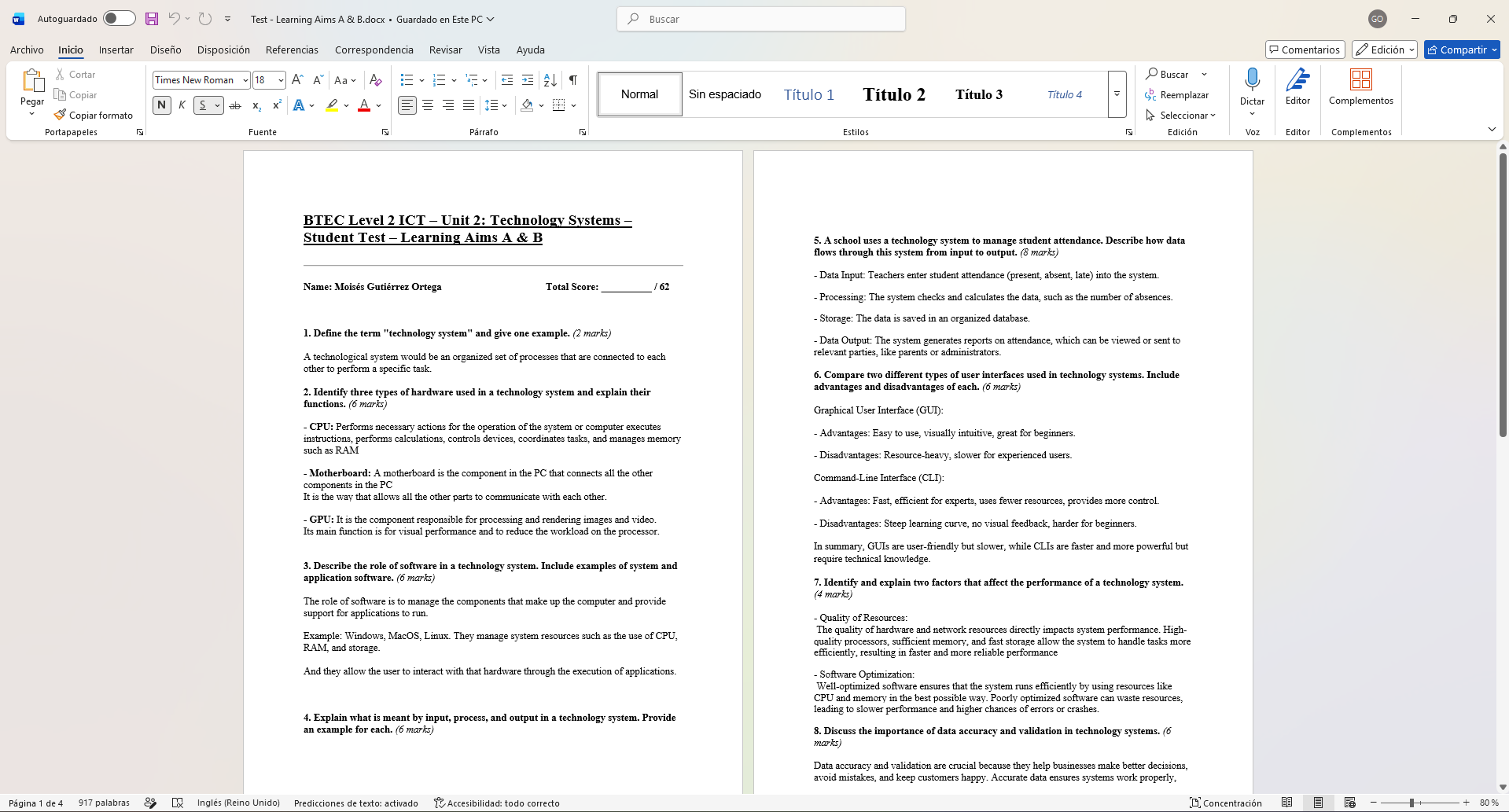Open the Seleccionar dropdown menu

[1180, 115]
